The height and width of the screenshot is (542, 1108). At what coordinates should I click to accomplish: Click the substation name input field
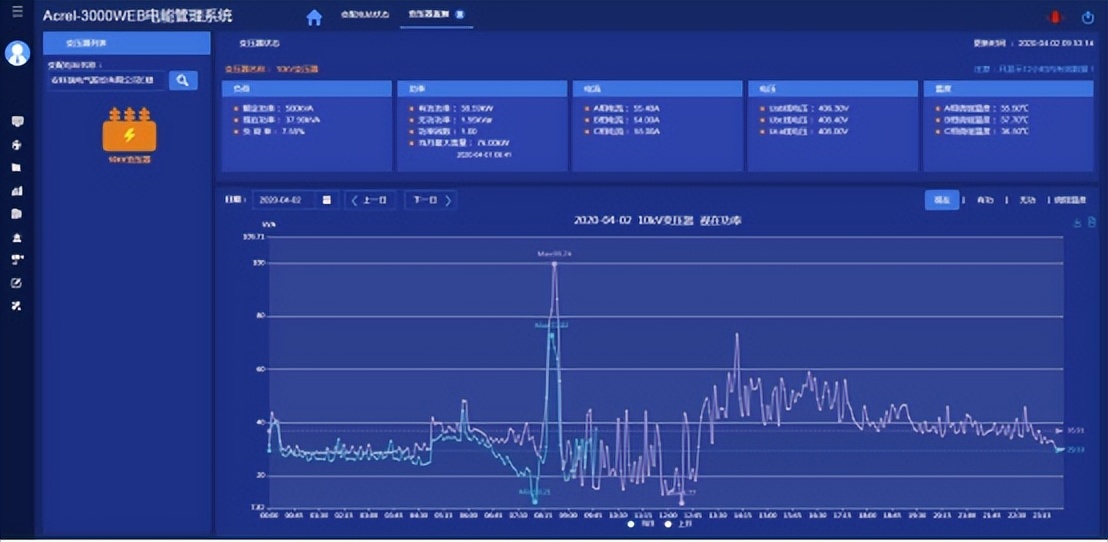106,80
